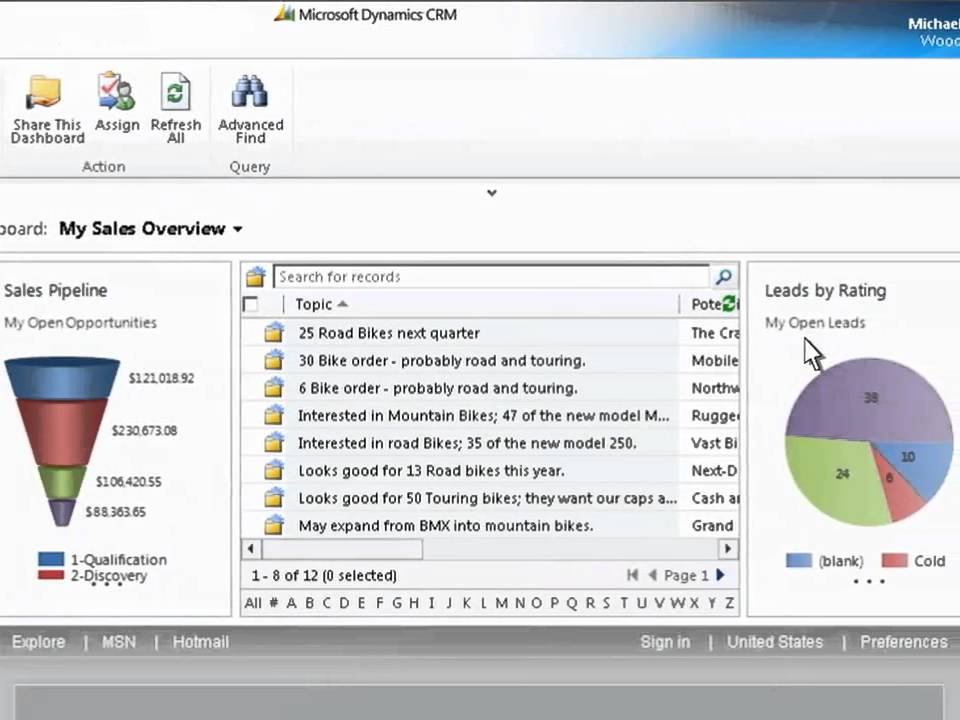This screenshot has width=960, height=720.
Task: Click the green refresh icon in grid header
Action: [x=729, y=302]
